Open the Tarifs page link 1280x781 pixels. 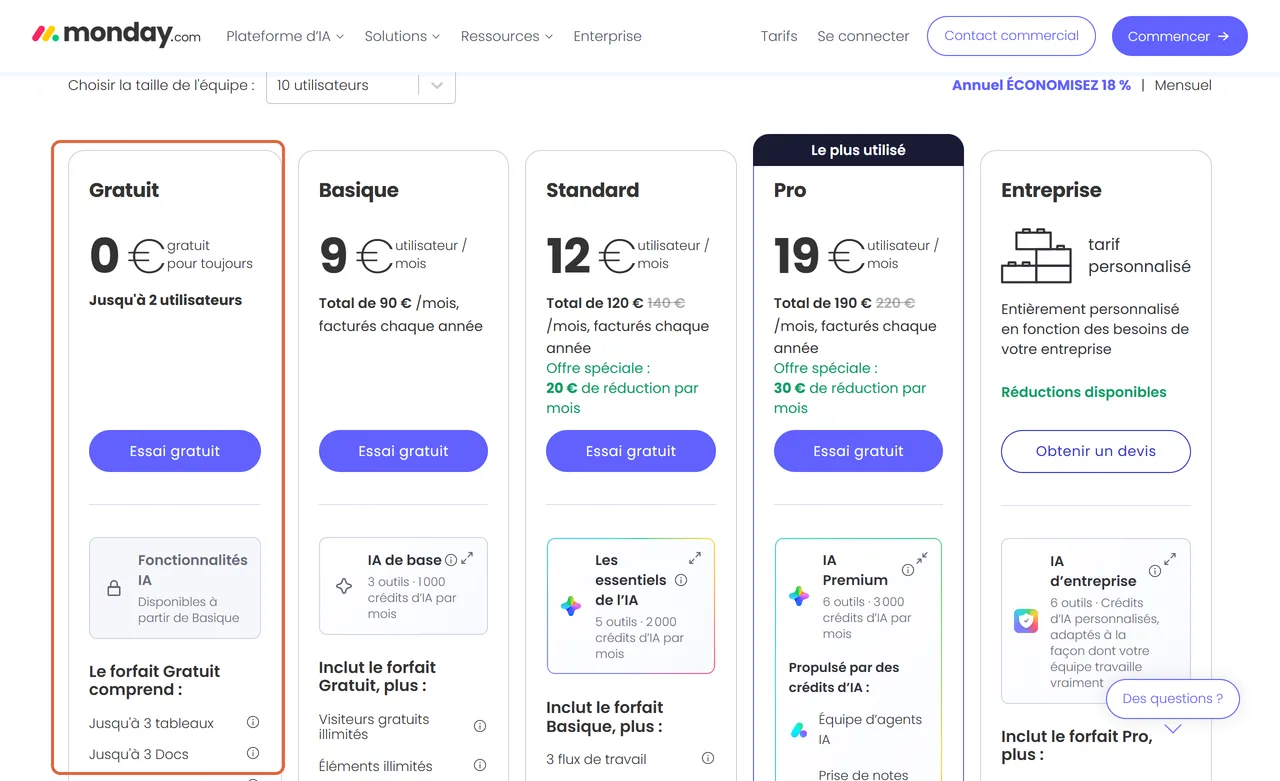click(x=779, y=36)
